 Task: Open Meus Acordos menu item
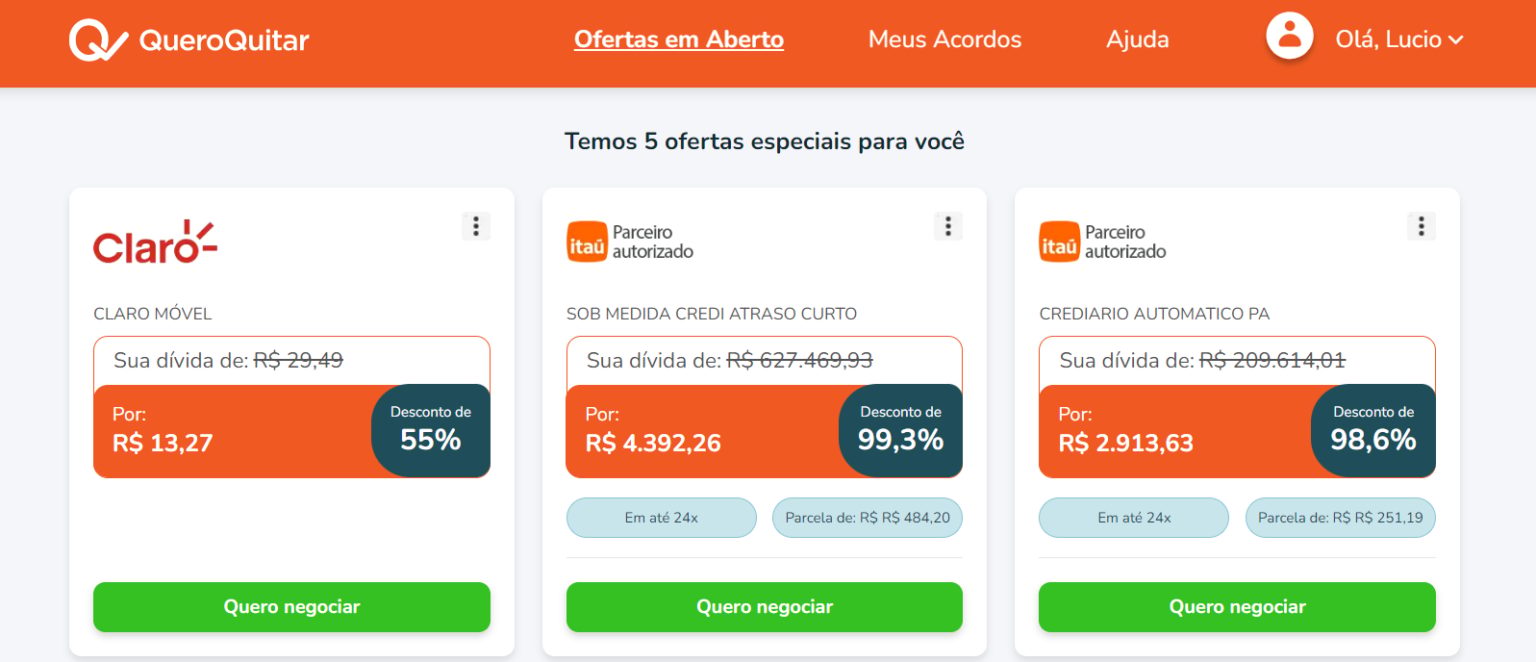[945, 40]
